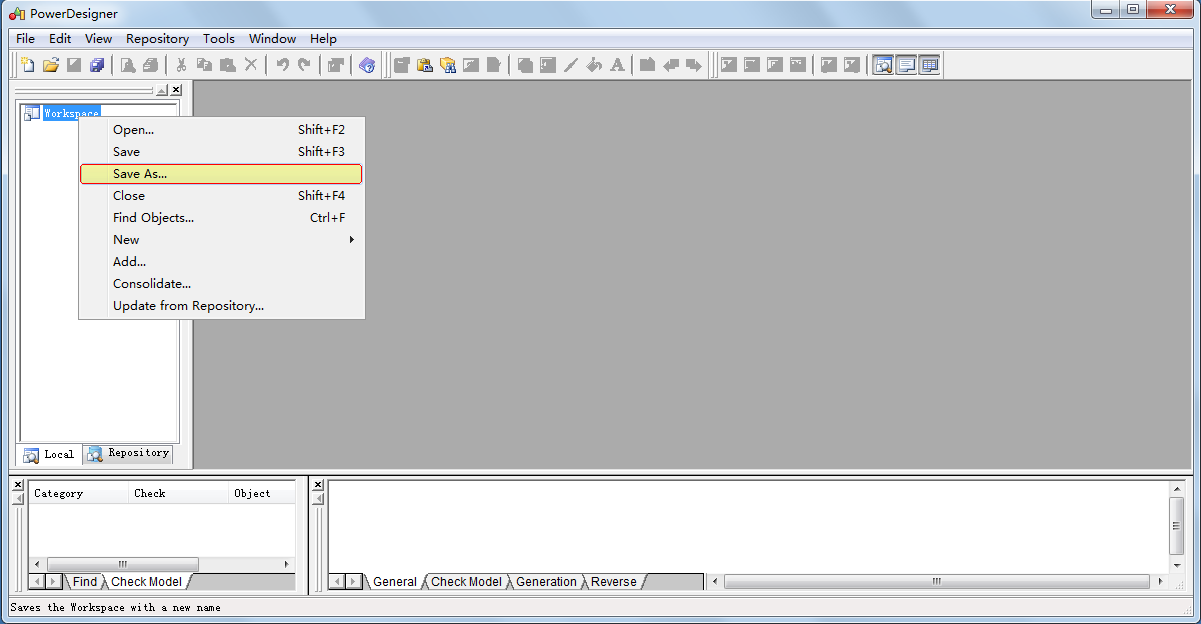Close the Result List panel
1201x624 pixels.
(x=18, y=485)
